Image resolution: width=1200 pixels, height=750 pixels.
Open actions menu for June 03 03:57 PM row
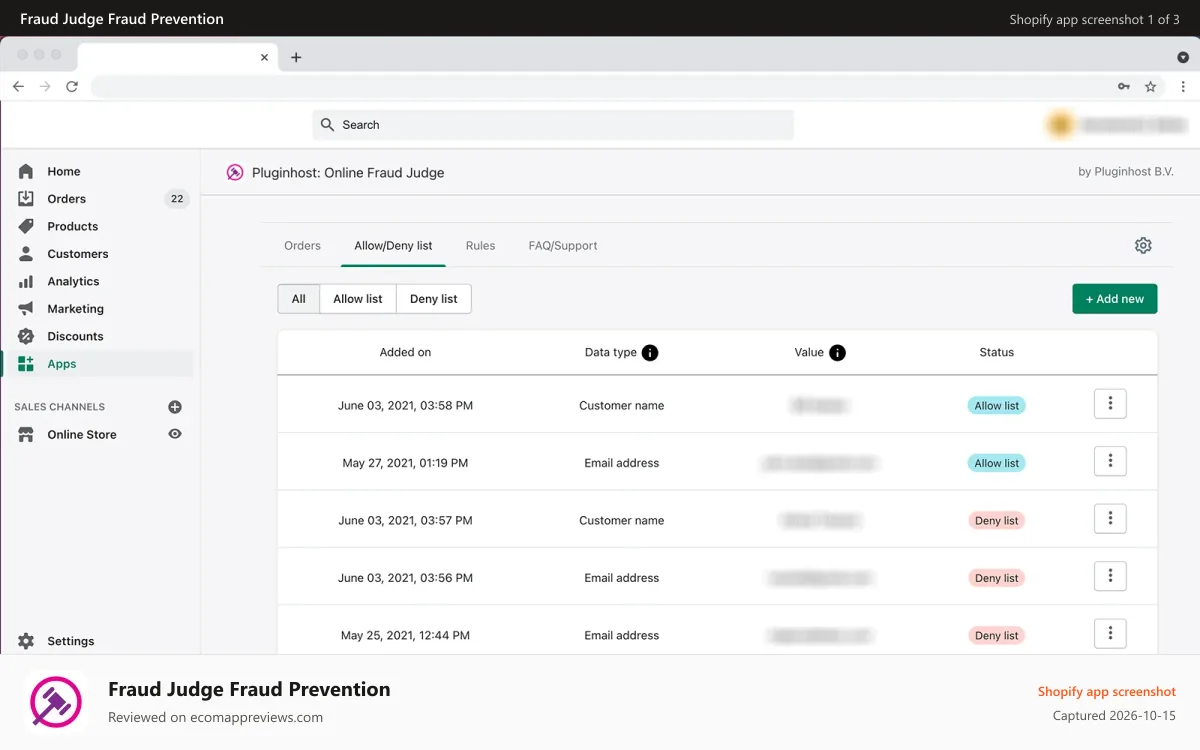click(1110, 519)
